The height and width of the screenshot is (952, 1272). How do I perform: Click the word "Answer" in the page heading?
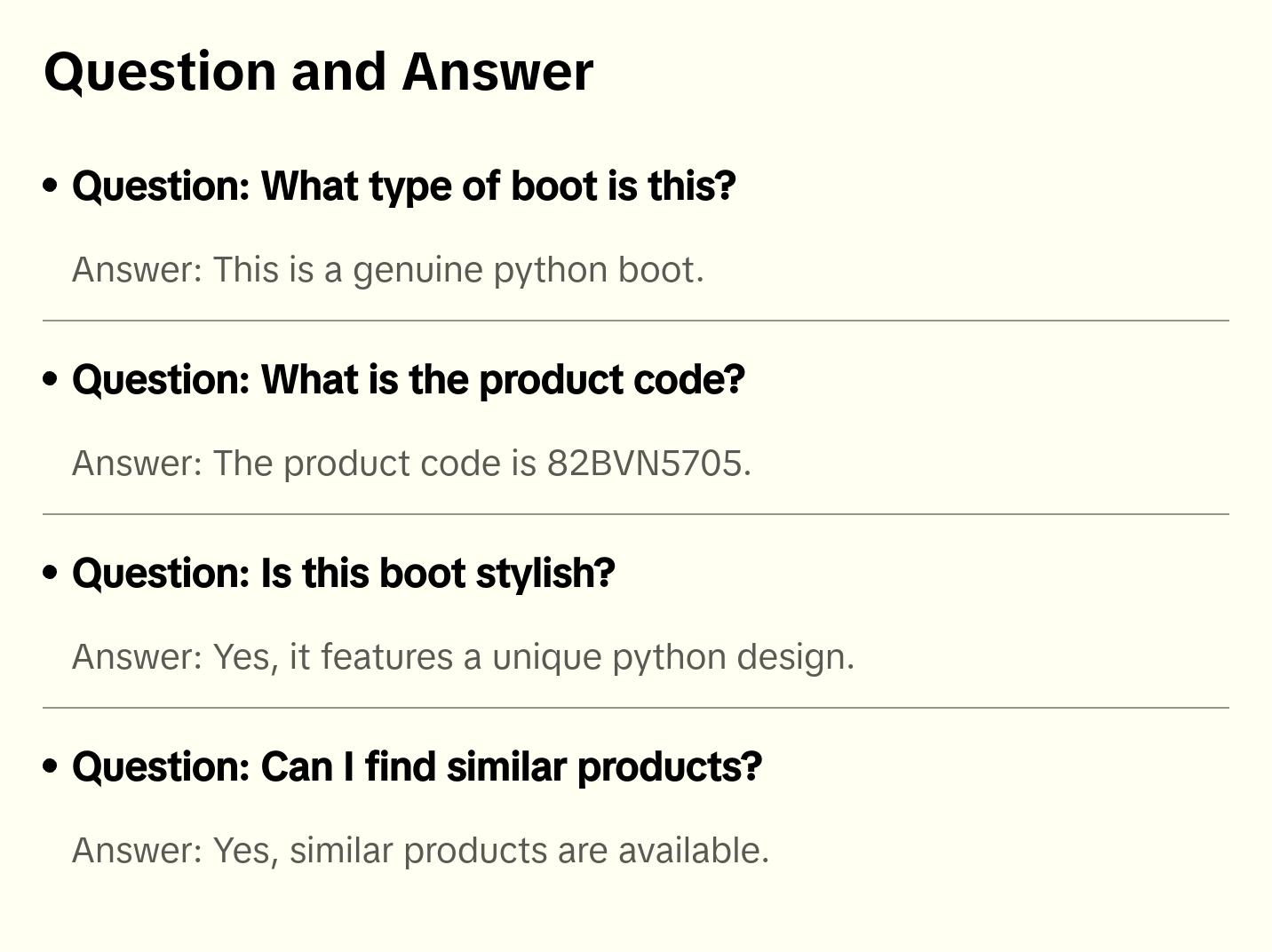point(497,72)
